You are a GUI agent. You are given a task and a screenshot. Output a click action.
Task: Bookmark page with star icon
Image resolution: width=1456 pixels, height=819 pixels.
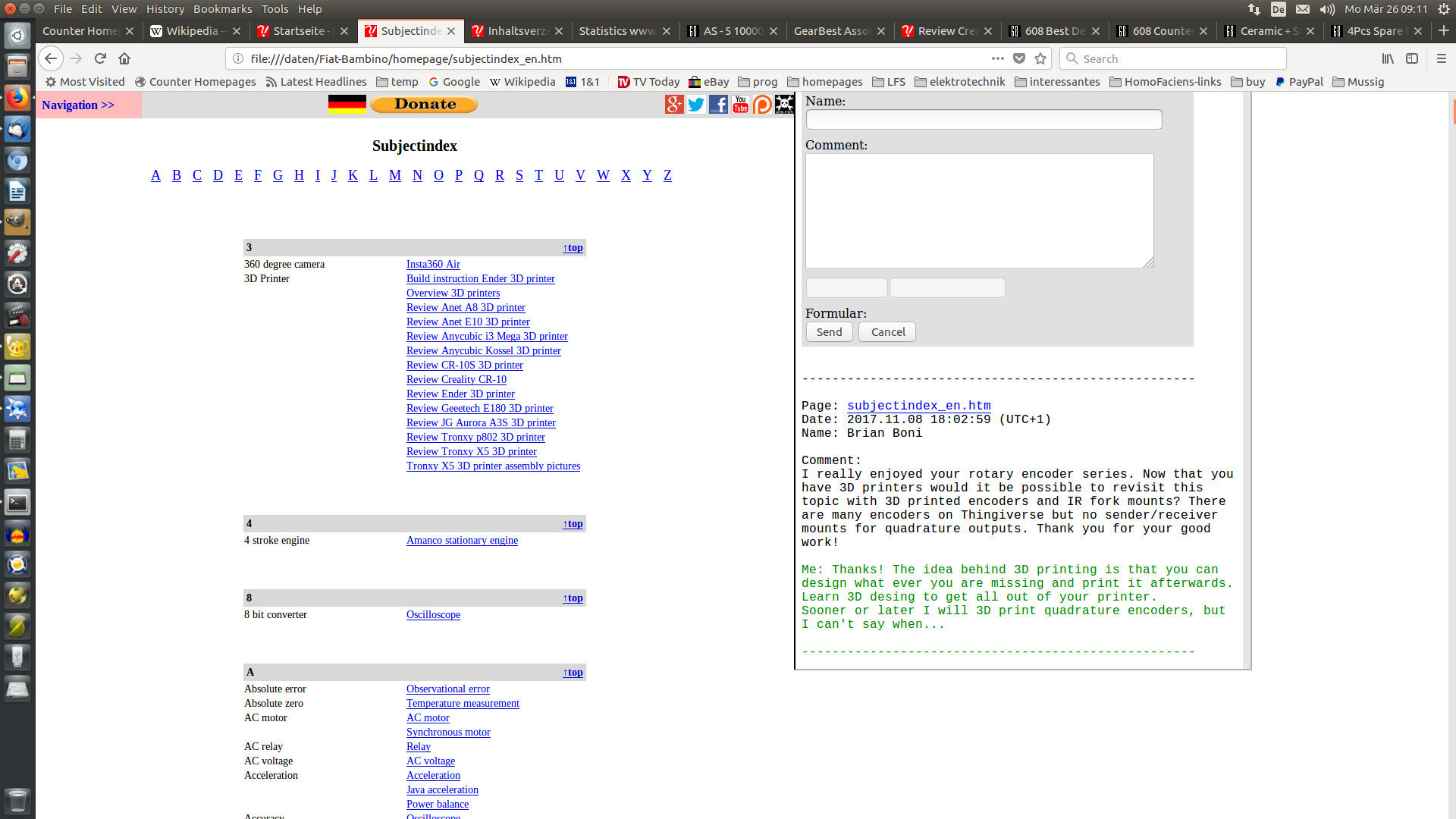click(1040, 58)
